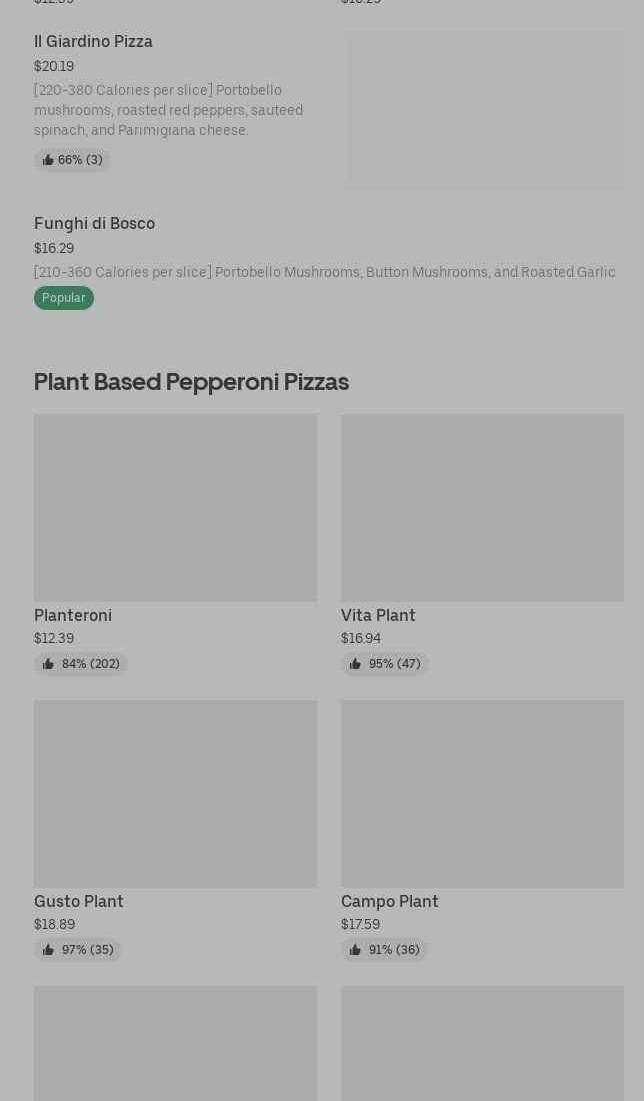Open the Campo Plant pizza image
Viewport: 644px width, 1101px height.
pyautogui.click(x=482, y=794)
